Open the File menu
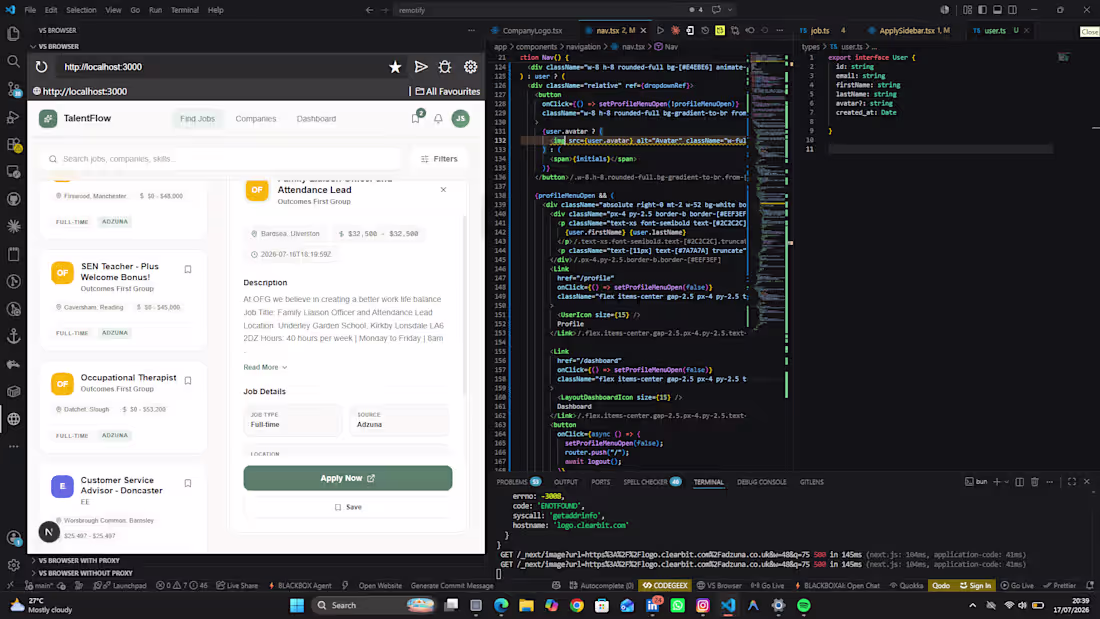The image size is (1100, 619). click(x=30, y=10)
